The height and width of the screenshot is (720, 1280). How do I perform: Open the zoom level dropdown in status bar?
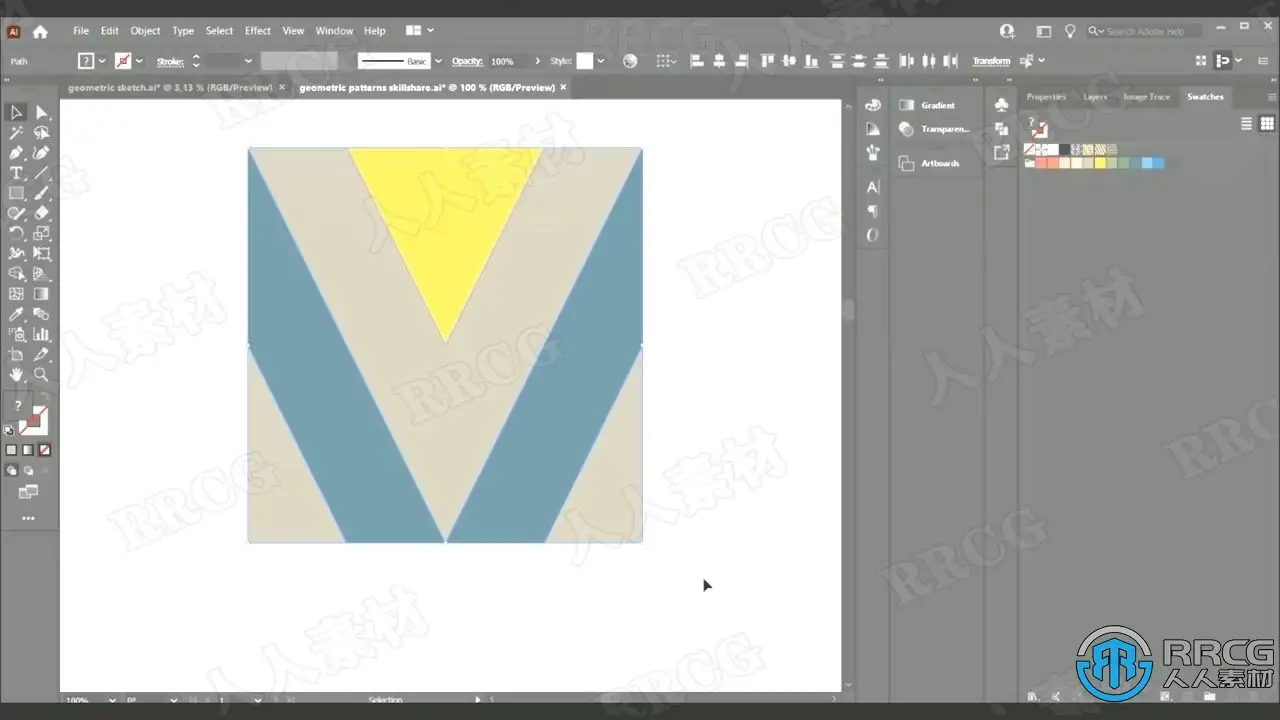[110, 700]
